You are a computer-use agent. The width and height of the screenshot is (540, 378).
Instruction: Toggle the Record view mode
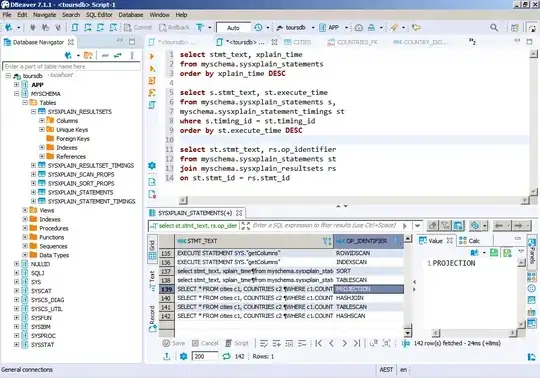point(152,319)
